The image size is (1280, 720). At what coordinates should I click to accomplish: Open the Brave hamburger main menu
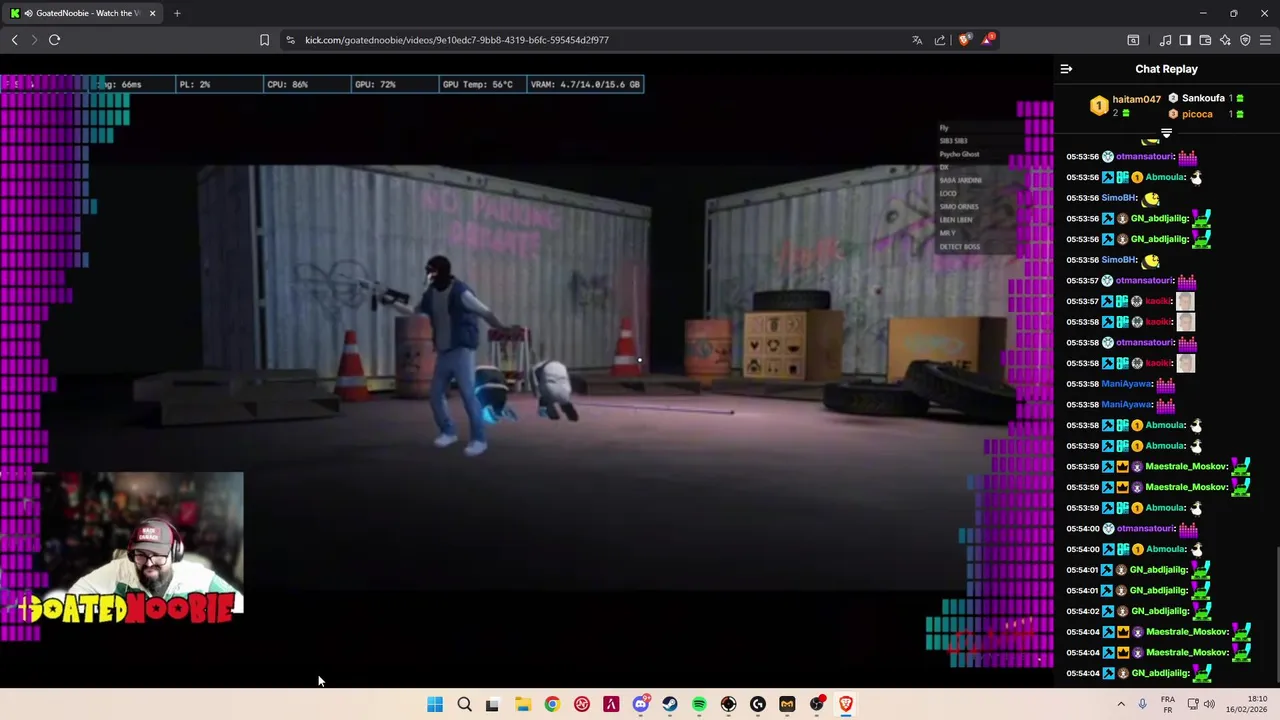(1265, 40)
